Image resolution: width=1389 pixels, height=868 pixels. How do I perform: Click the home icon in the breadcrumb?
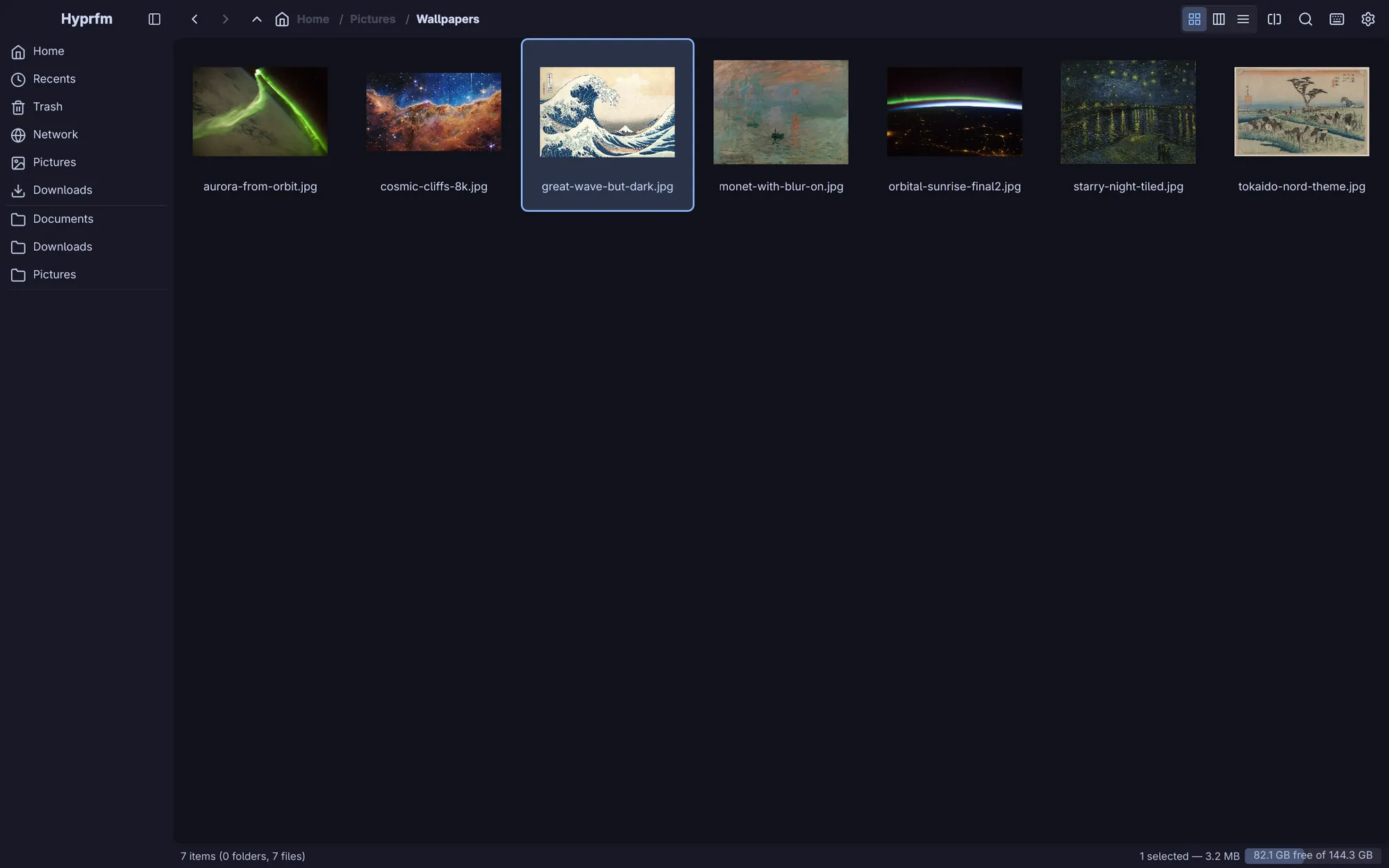click(282, 19)
